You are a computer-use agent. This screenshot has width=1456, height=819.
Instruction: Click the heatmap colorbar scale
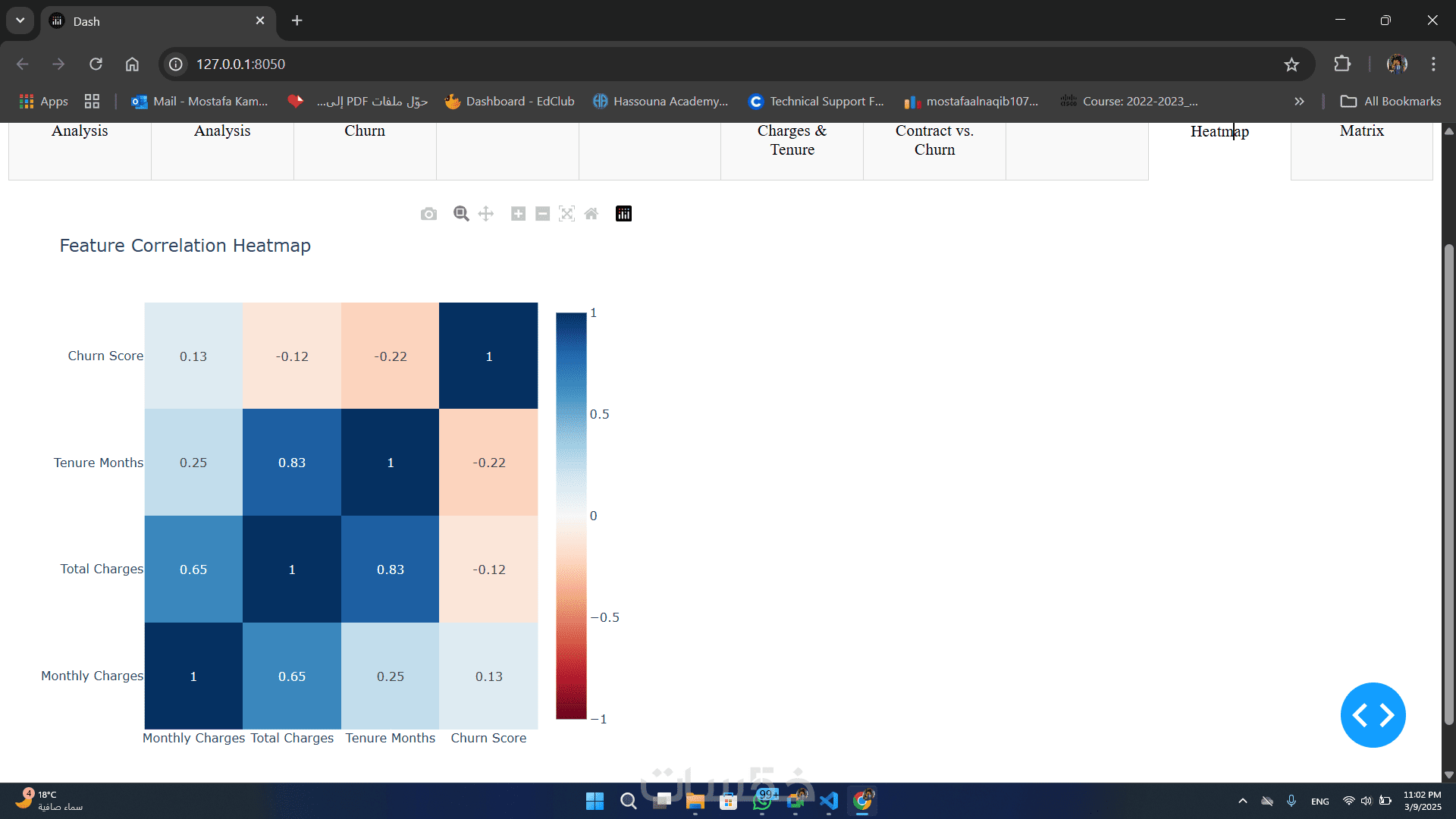point(571,516)
